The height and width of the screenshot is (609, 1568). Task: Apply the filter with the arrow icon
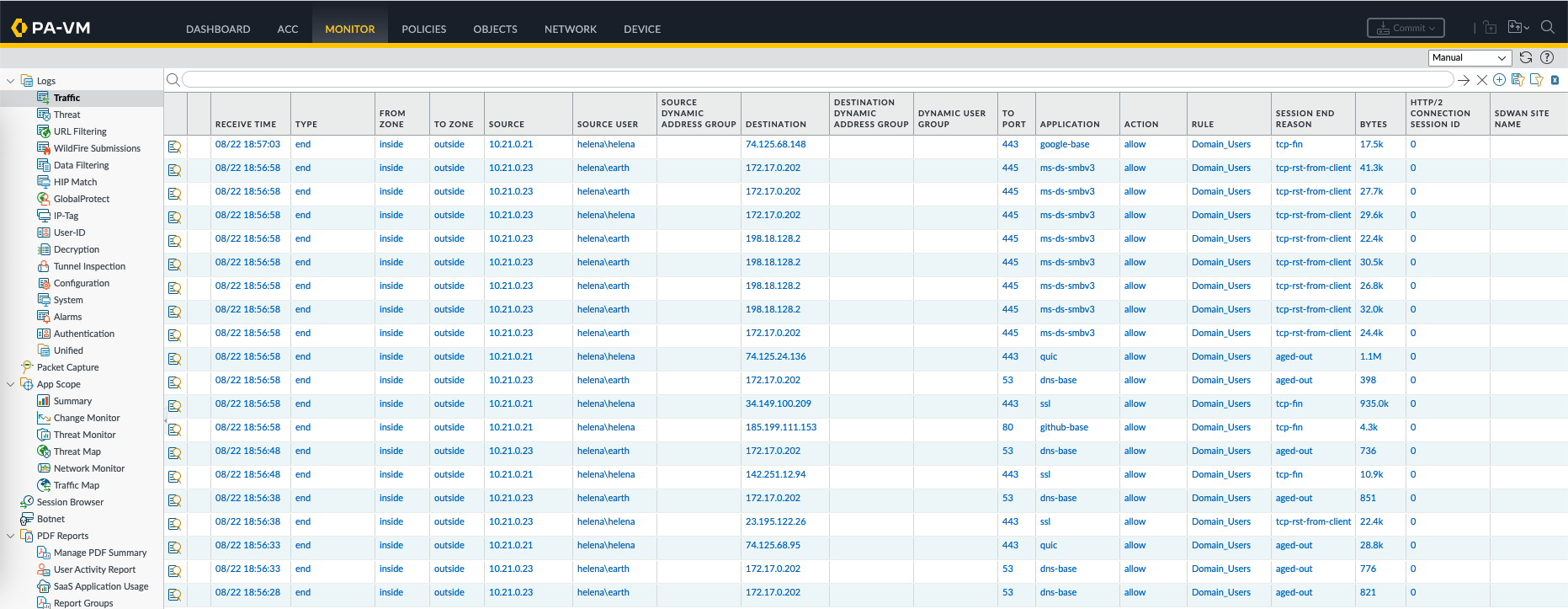point(1464,80)
